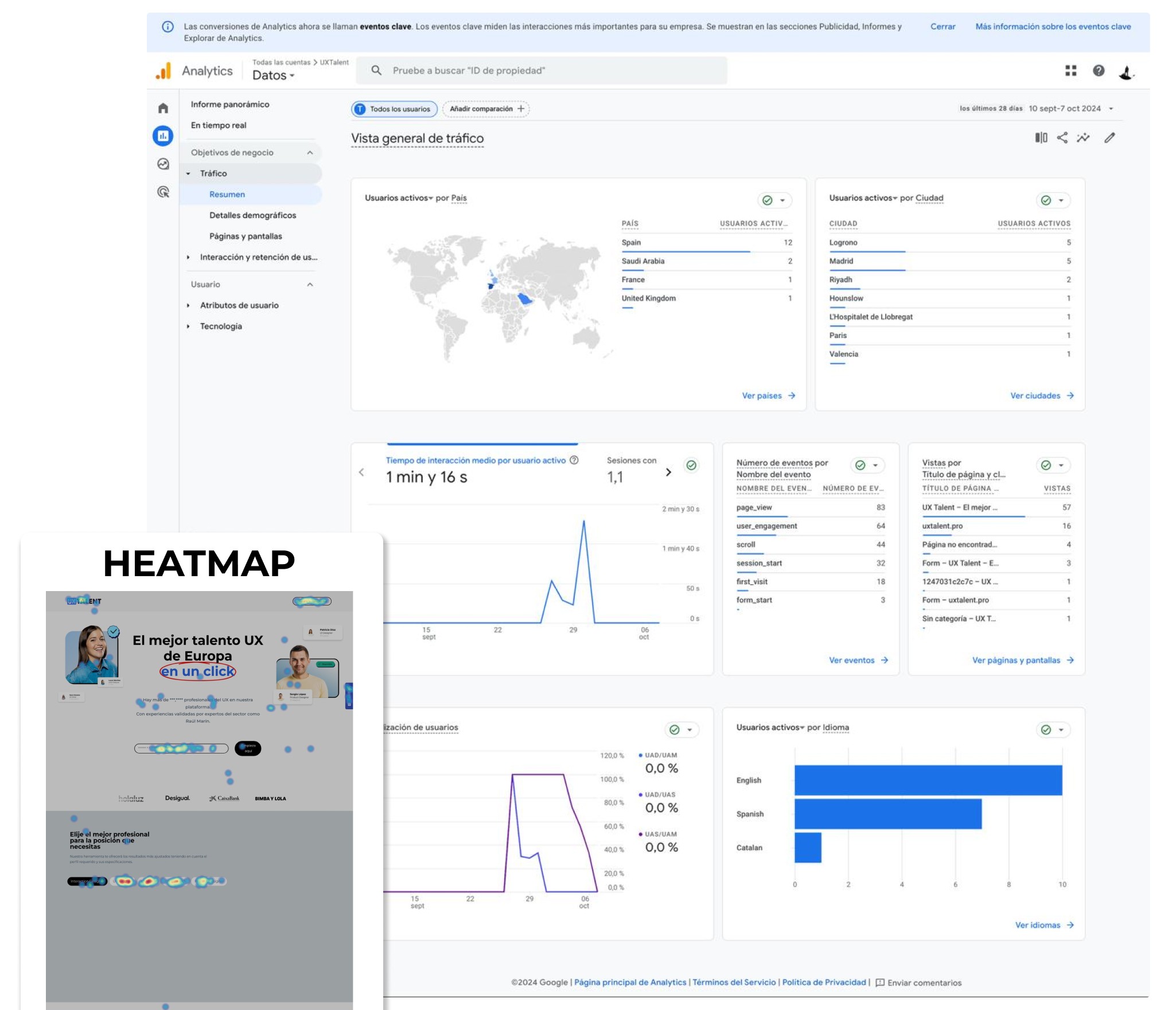This screenshot has width=1176, height=1010.
Task: Select 'Páginas y pantallas' in the menu
Action: tap(246, 236)
